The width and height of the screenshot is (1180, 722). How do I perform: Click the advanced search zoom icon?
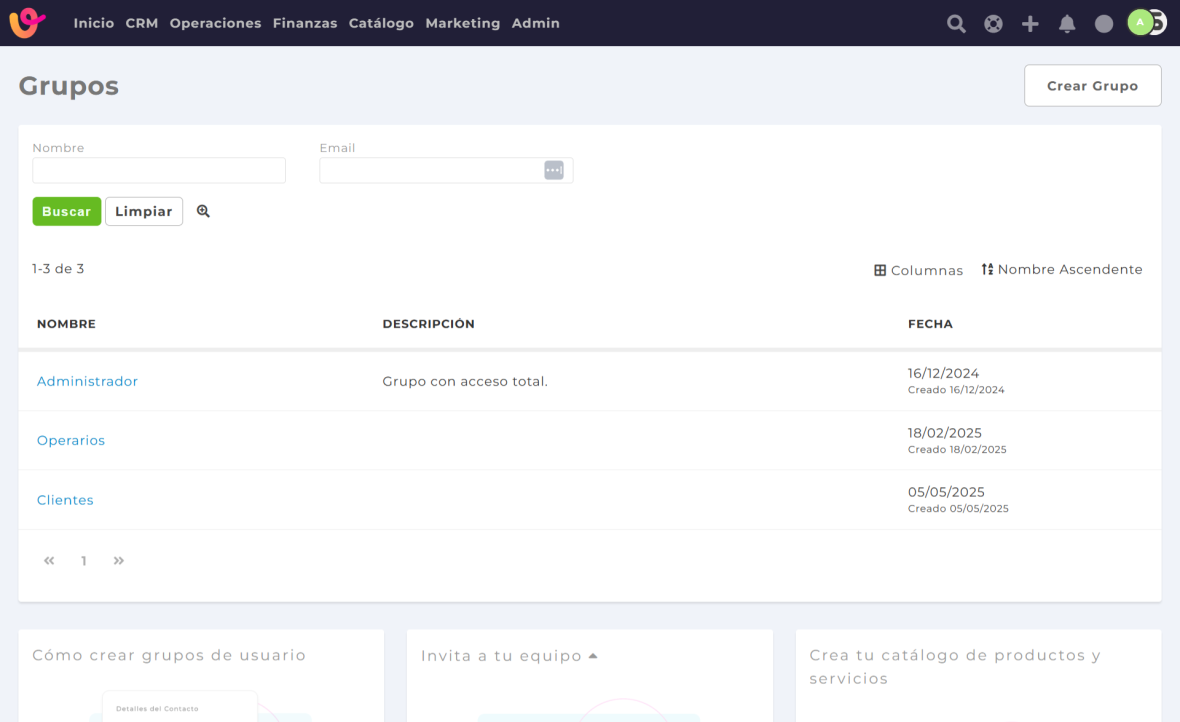pyautogui.click(x=203, y=211)
